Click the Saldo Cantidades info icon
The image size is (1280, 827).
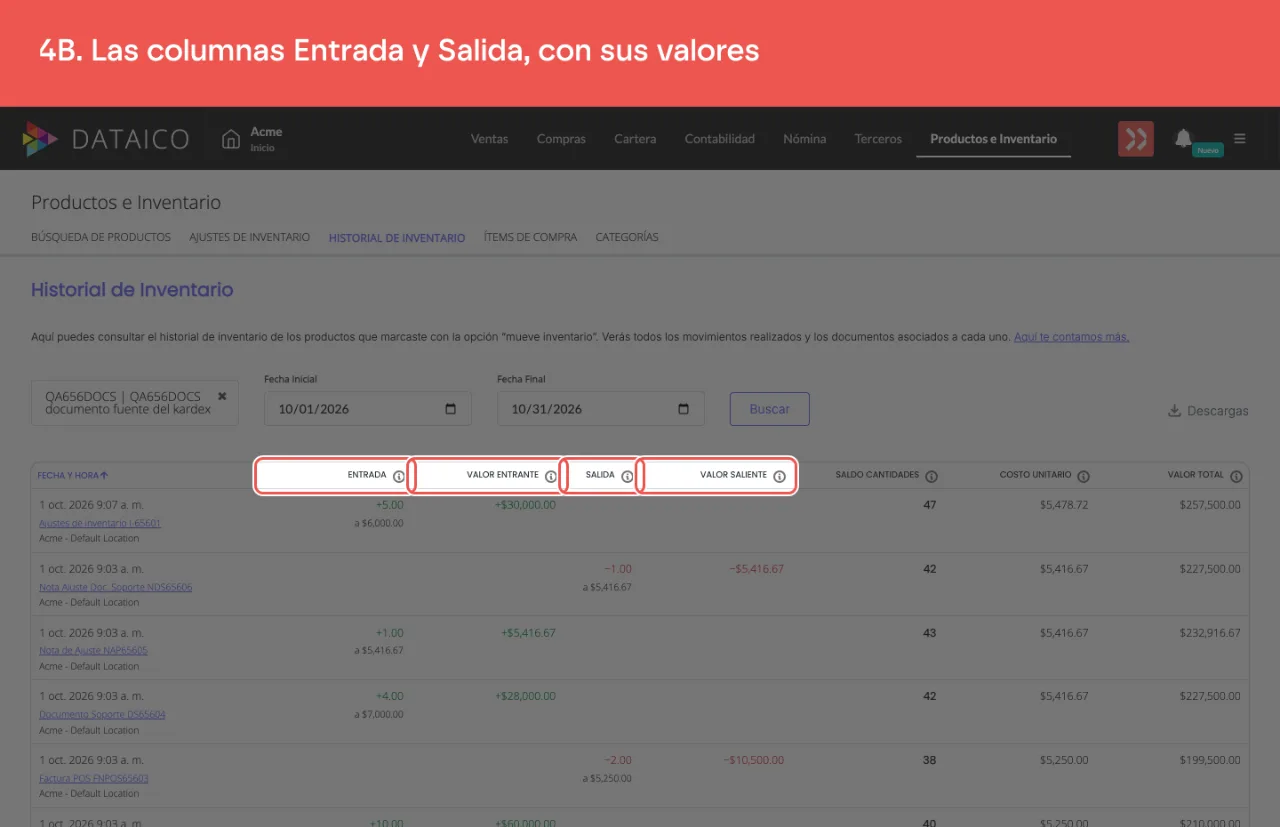coord(931,476)
